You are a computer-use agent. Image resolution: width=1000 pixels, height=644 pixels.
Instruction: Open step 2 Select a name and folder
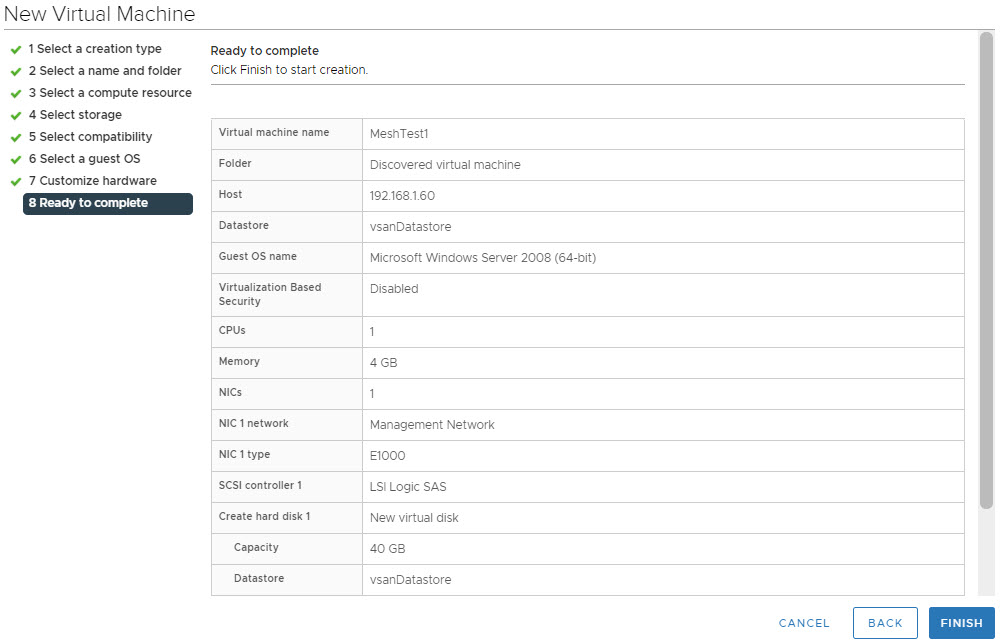tap(105, 71)
